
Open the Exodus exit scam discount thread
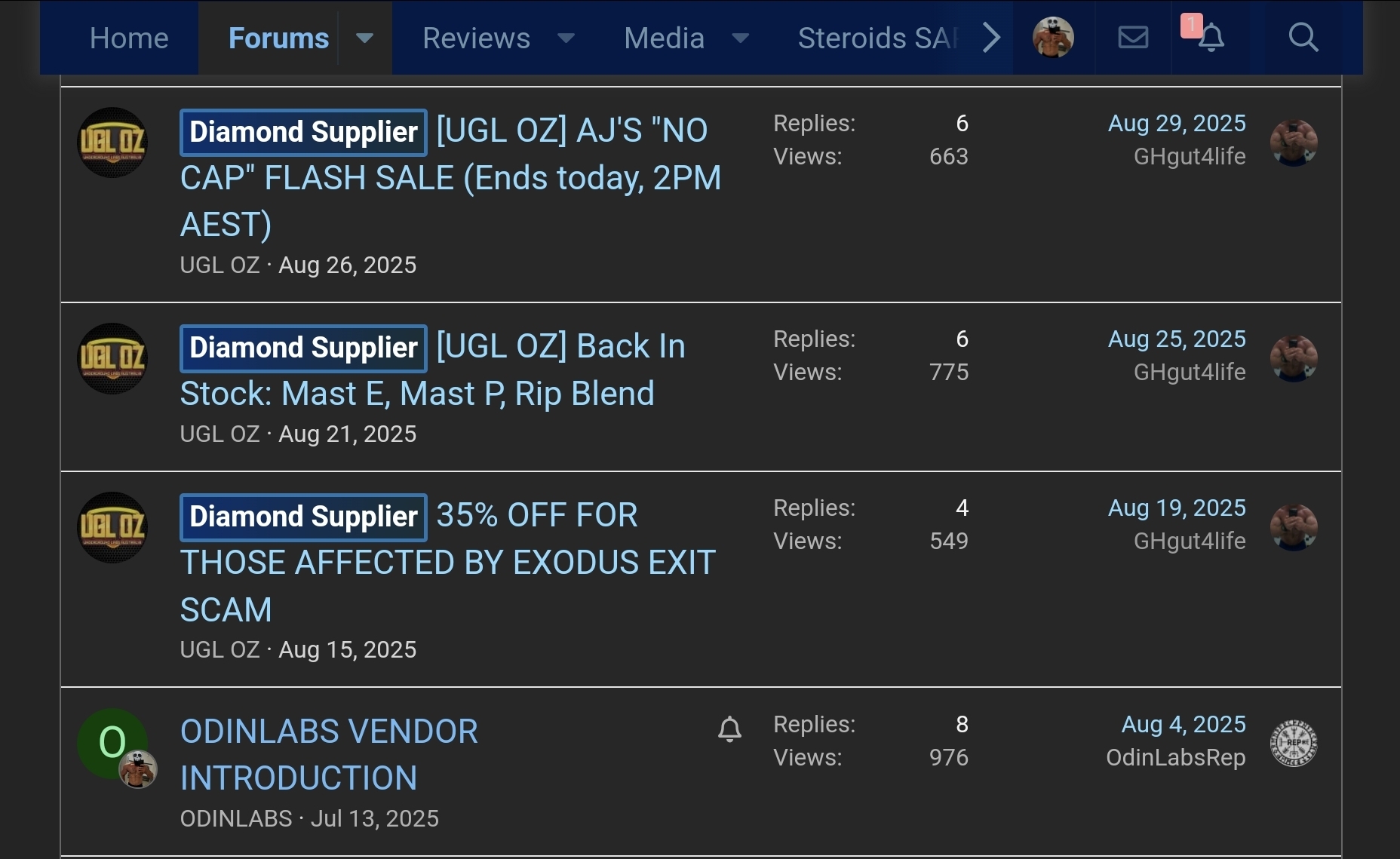[x=448, y=563]
